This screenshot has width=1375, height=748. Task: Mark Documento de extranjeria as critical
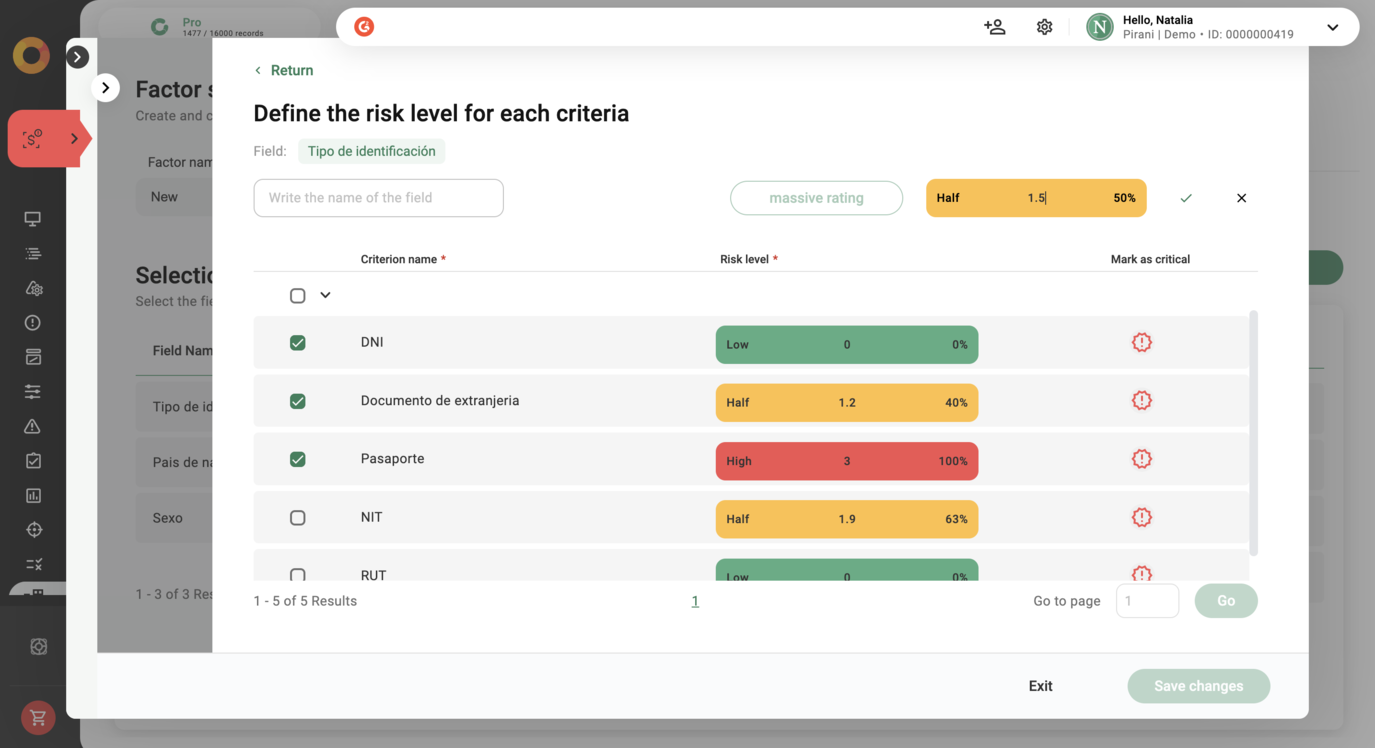tap(1141, 401)
